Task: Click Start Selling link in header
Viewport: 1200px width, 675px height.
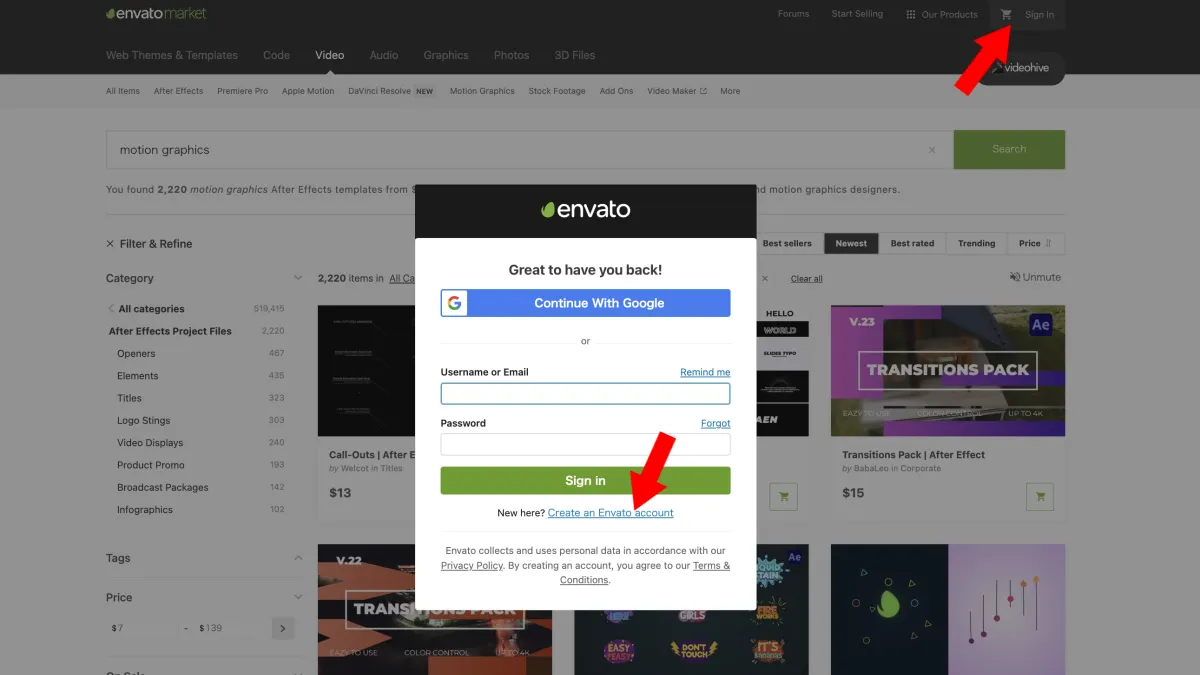Action: point(856,14)
